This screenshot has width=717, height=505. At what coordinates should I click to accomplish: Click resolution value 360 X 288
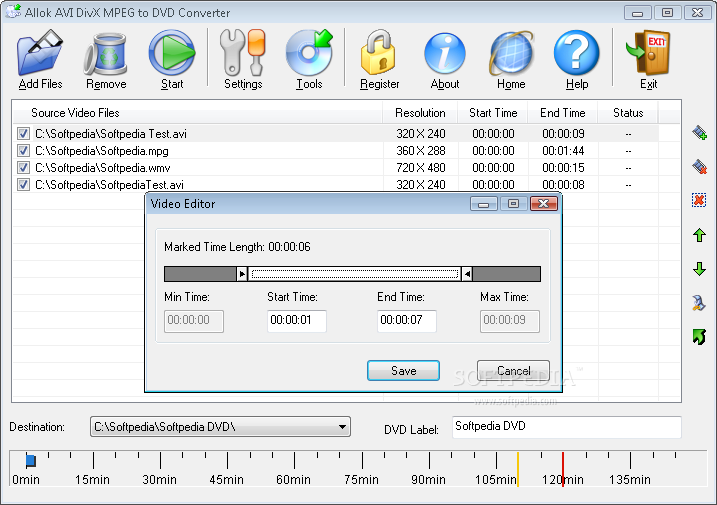(421, 151)
